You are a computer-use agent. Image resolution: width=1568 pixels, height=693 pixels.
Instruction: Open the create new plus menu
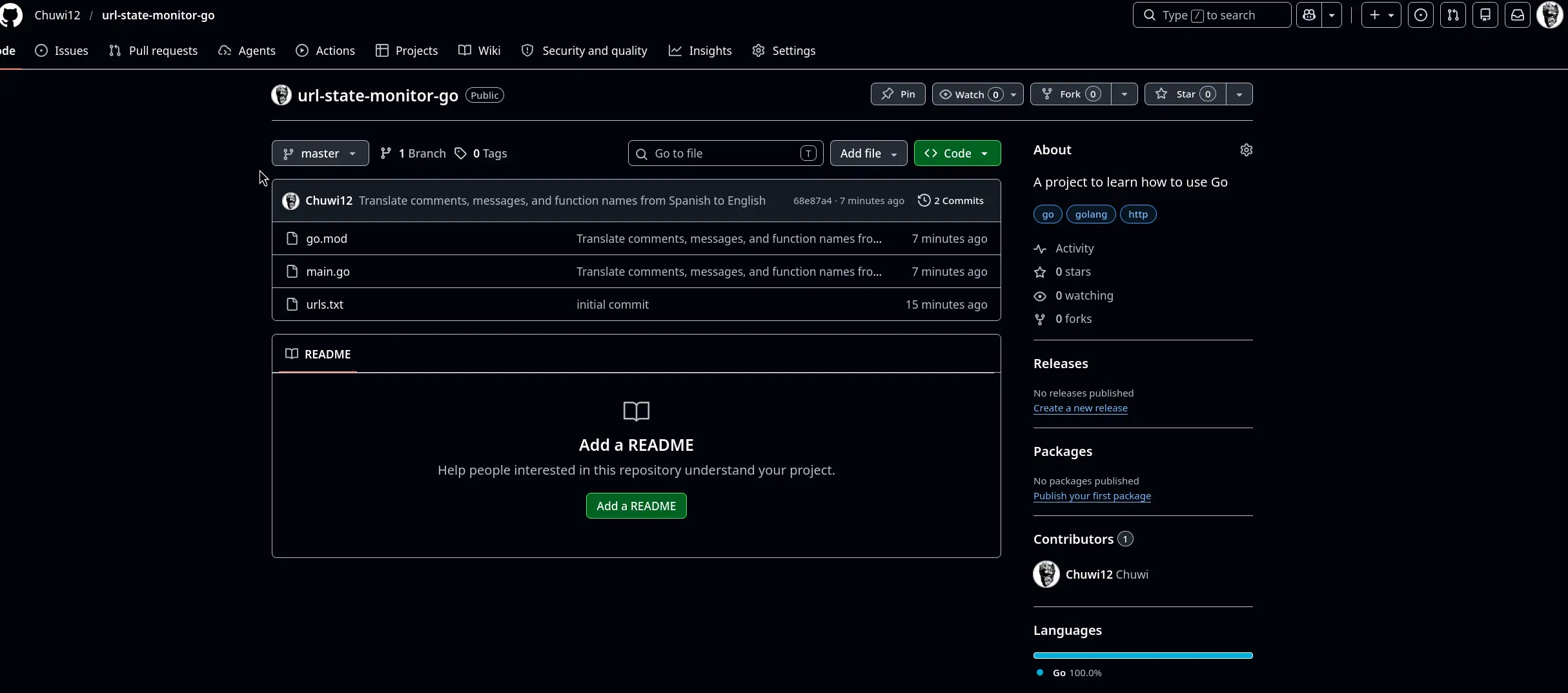click(x=1381, y=15)
